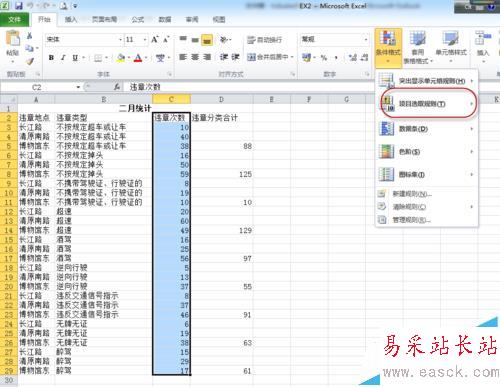The height and width of the screenshot is (387, 500).
Task: Open Top/Bottom Rules (项目选取规则) submenu
Action: 427,104
